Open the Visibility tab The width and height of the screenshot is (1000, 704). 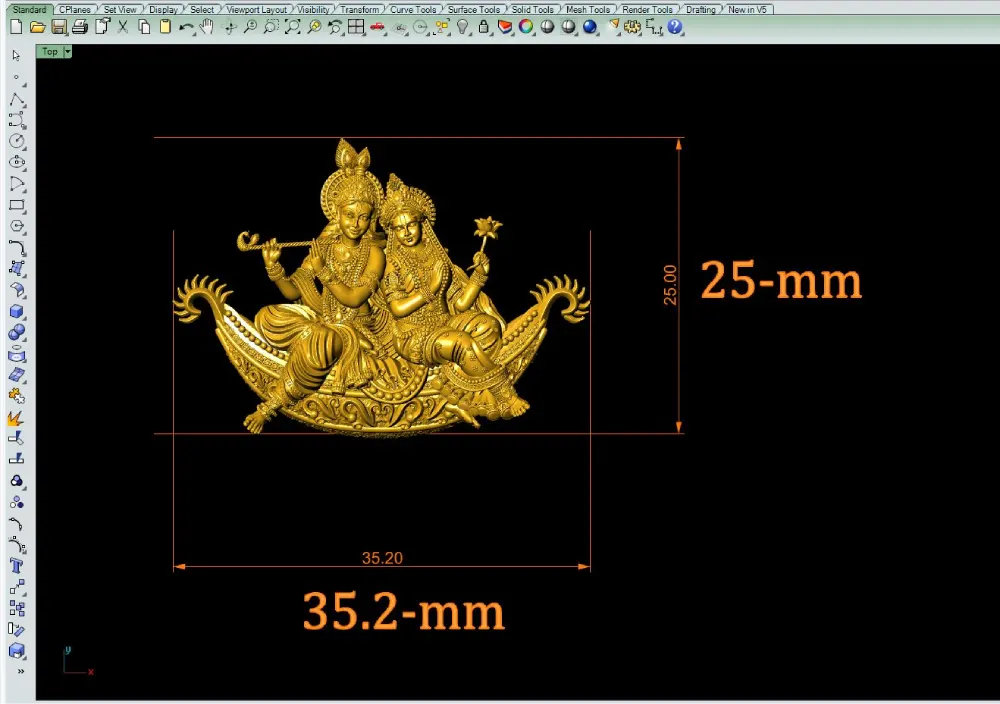pyautogui.click(x=313, y=10)
